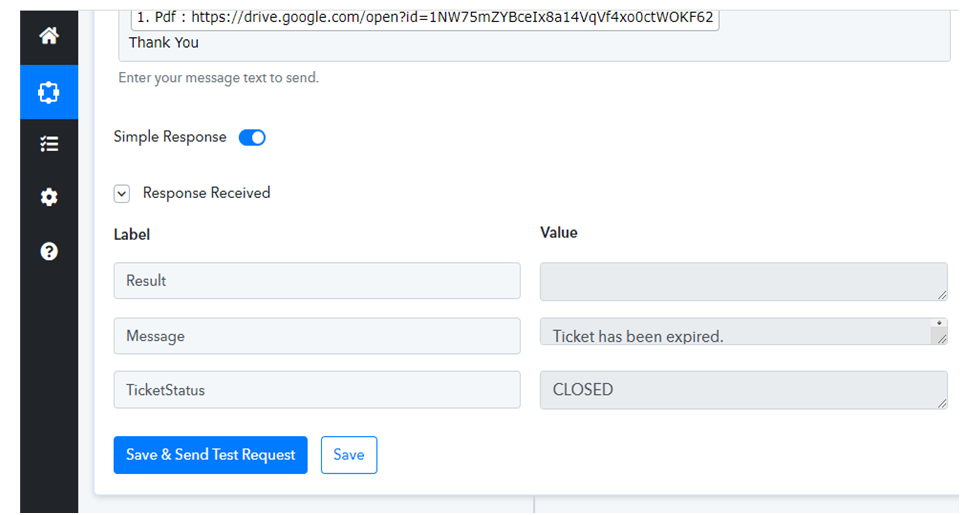Select the Result label field

(x=317, y=281)
